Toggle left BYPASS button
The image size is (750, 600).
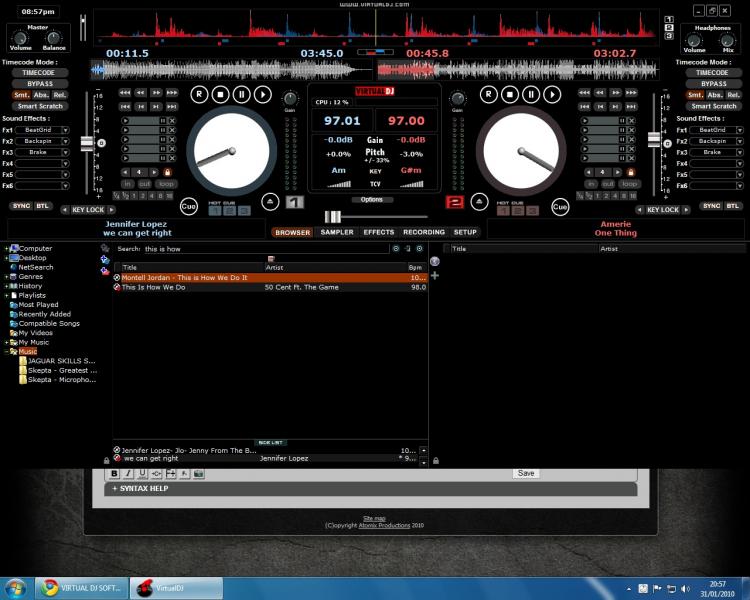pyautogui.click(x=40, y=84)
